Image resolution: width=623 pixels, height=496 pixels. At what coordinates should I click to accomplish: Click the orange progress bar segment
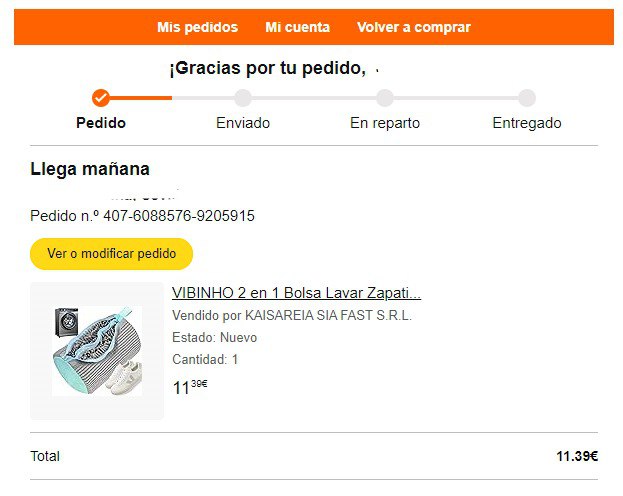coord(141,98)
